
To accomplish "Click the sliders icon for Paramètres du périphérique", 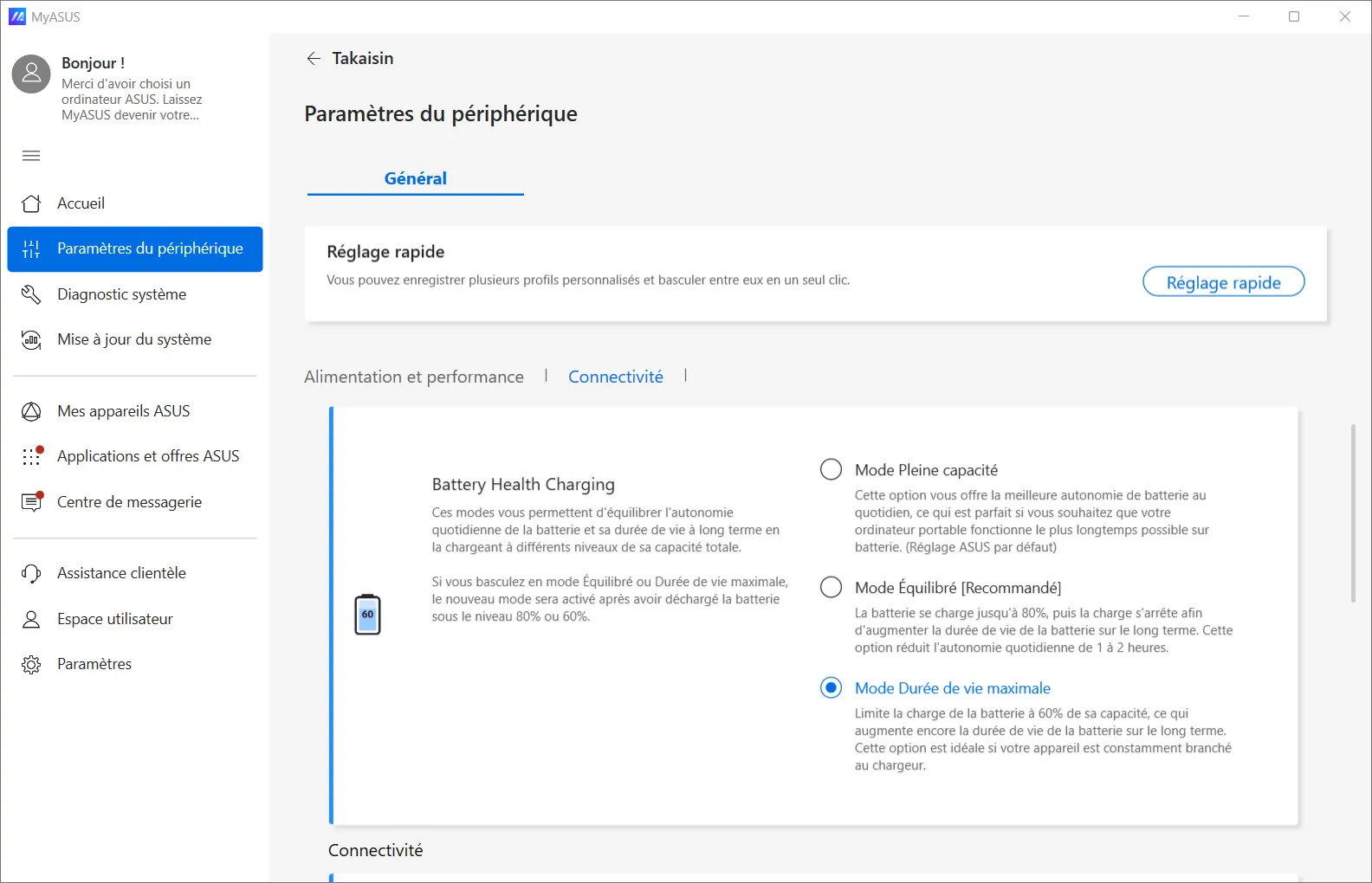I will [31, 249].
